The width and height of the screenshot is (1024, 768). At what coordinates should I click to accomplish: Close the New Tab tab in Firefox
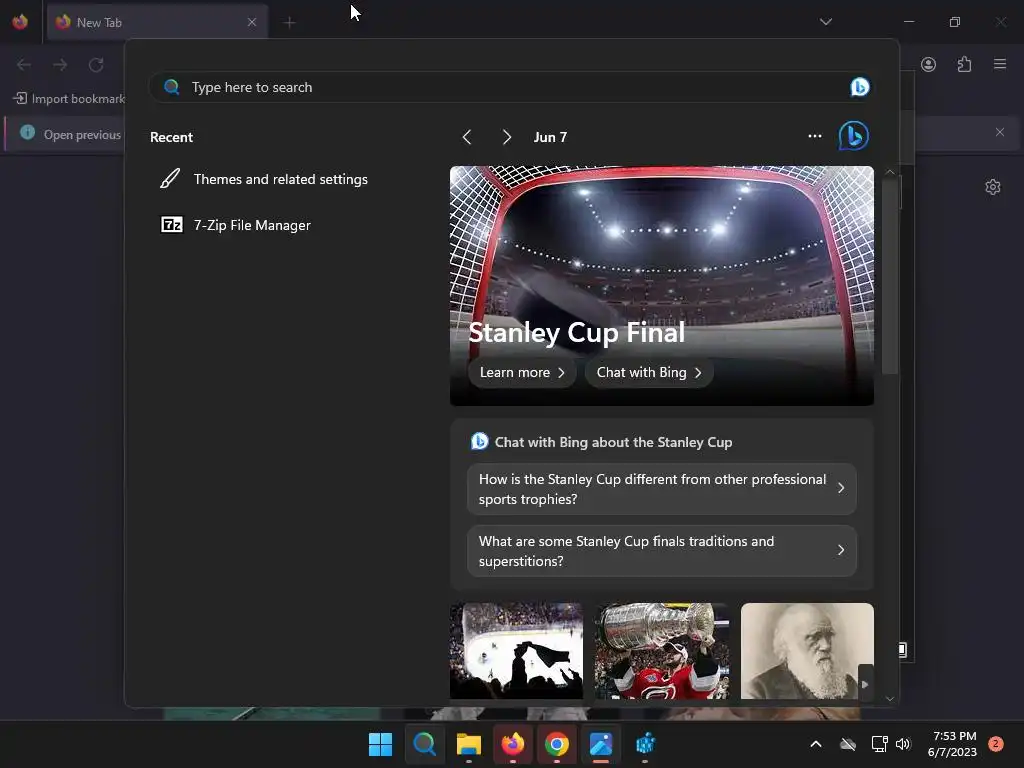pos(251,22)
